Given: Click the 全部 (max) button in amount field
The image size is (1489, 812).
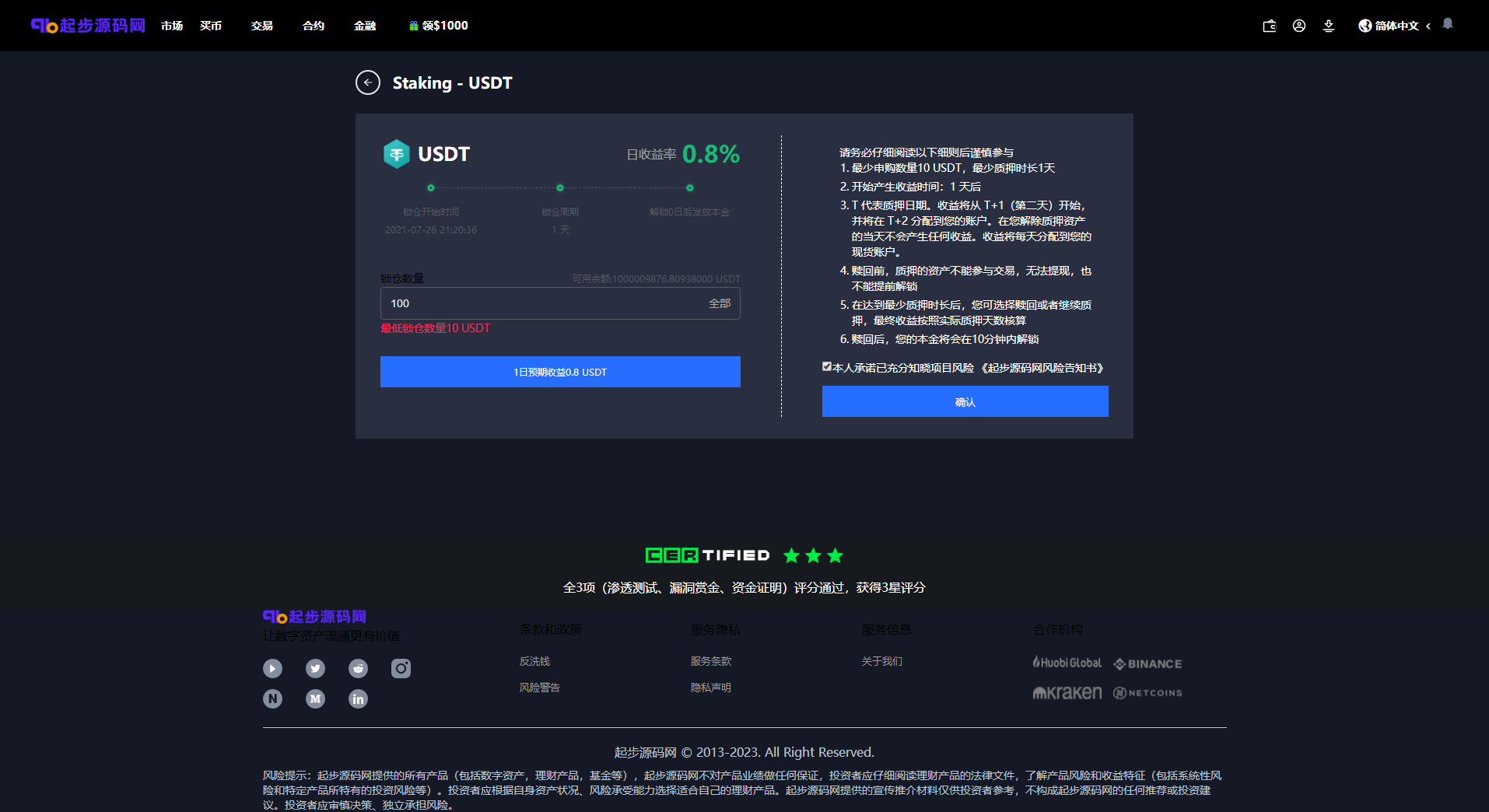Looking at the screenshot, I should [720, 303].
